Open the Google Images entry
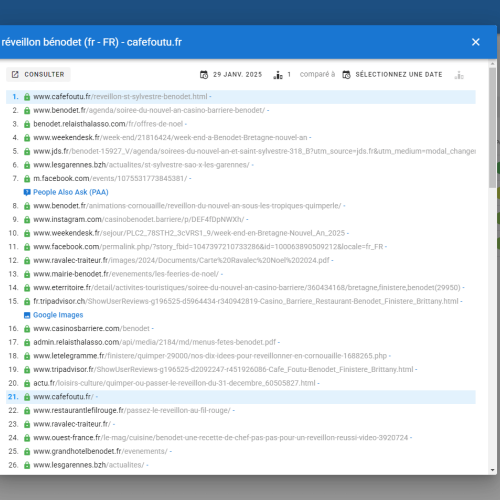The image size is (500, 500). tap(58, 315)
